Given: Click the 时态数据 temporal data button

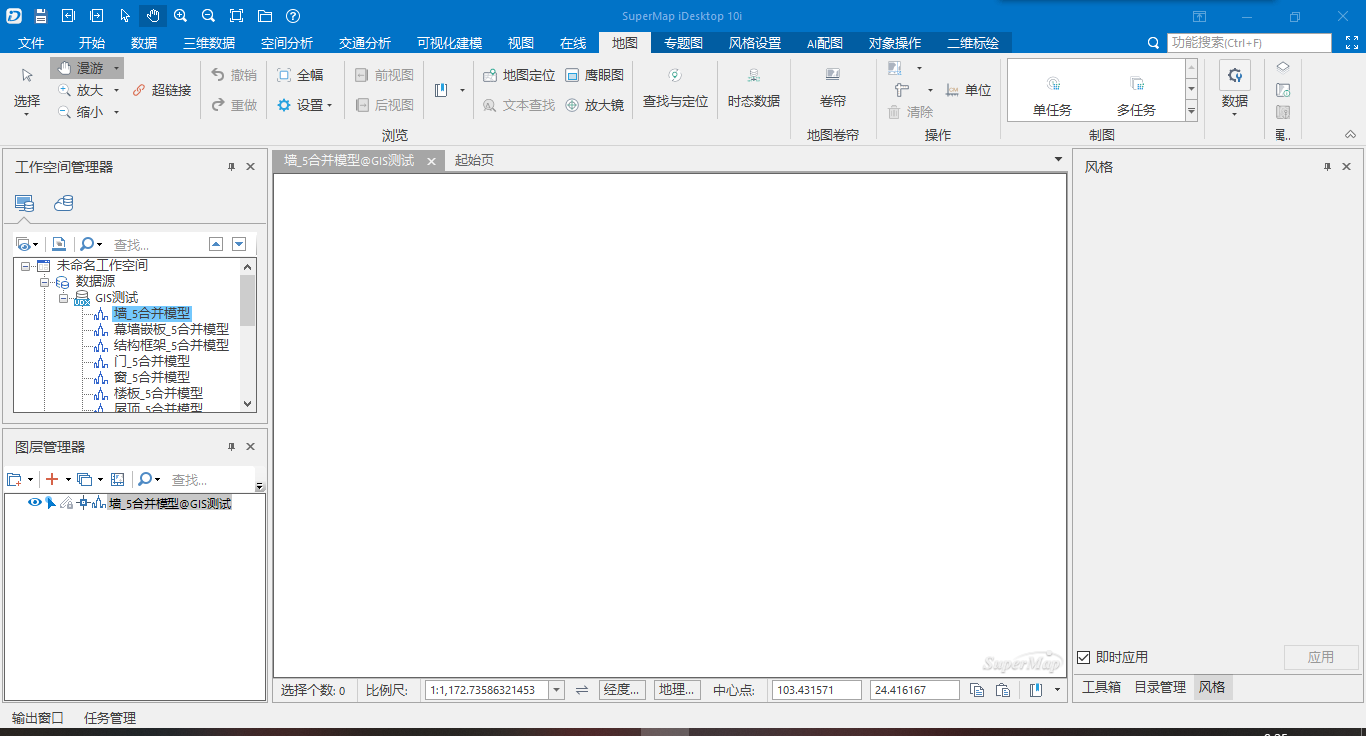Looking at the screenshot, I should [x=753, y=89].
